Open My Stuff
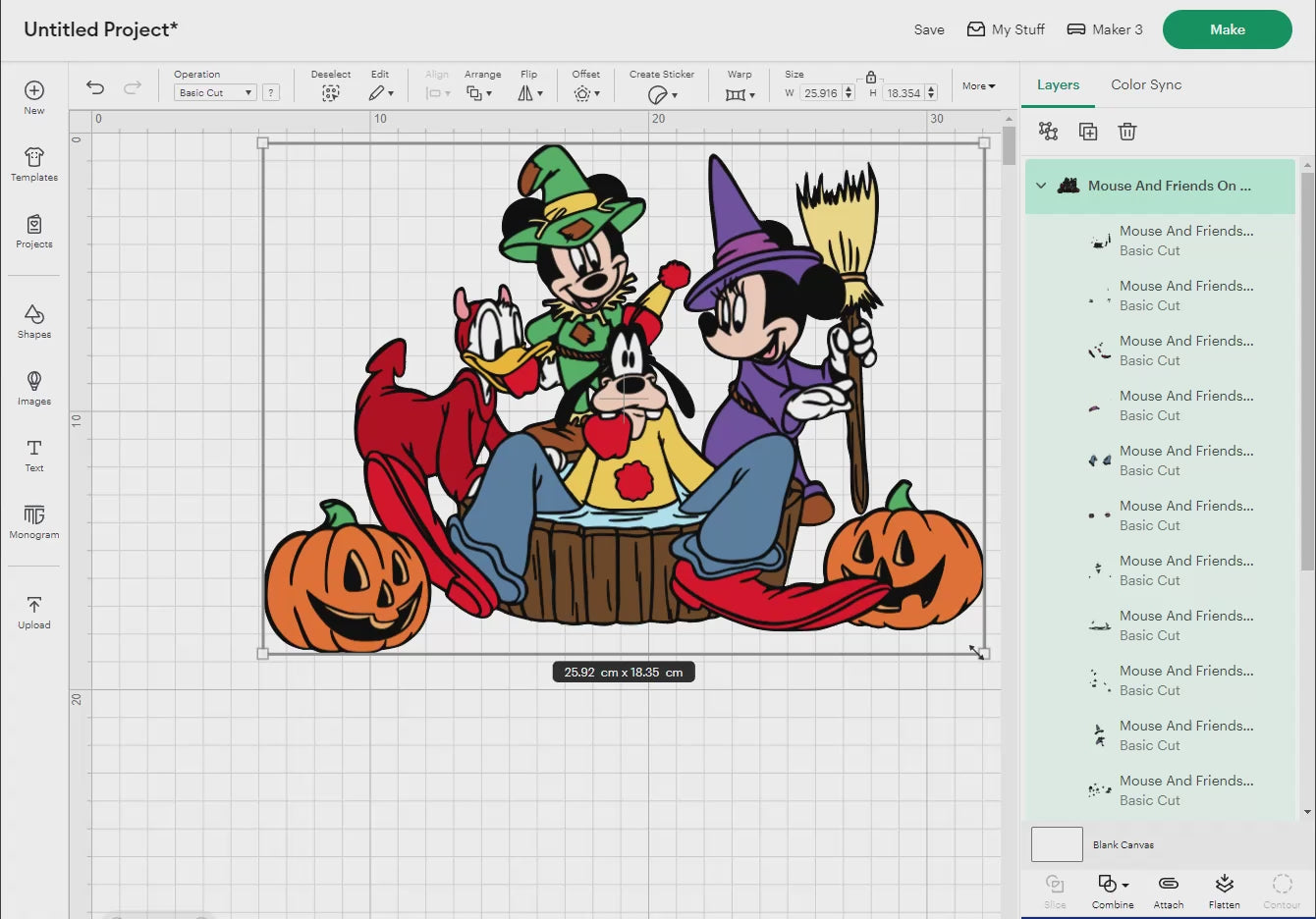Viewport: 1316px width, 919px height. [x=1006, y=29]
